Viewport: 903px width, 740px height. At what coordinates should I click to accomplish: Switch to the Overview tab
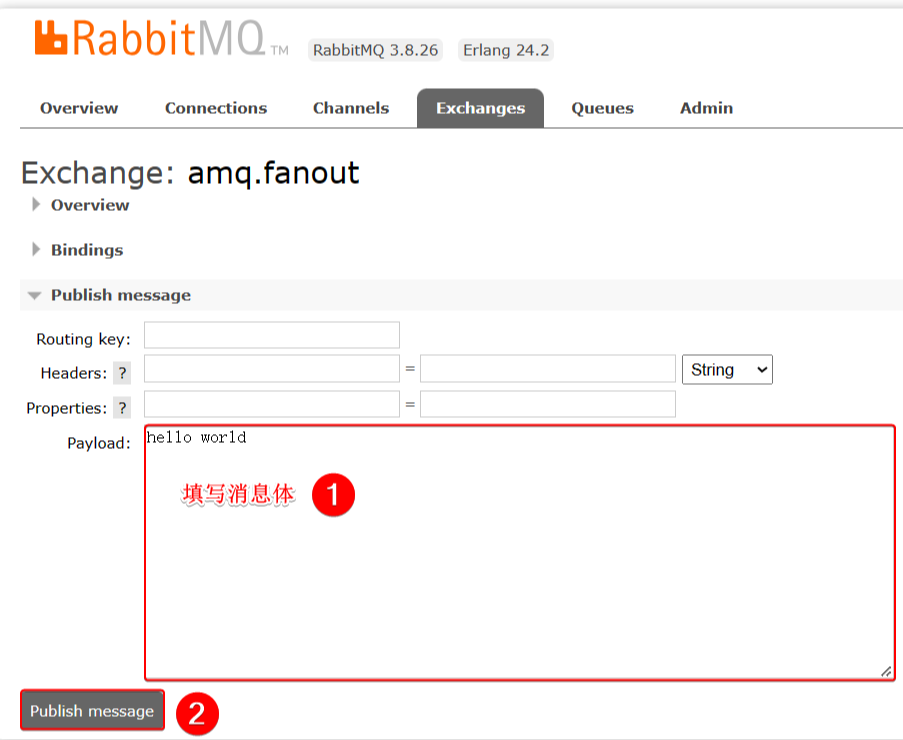79,108
